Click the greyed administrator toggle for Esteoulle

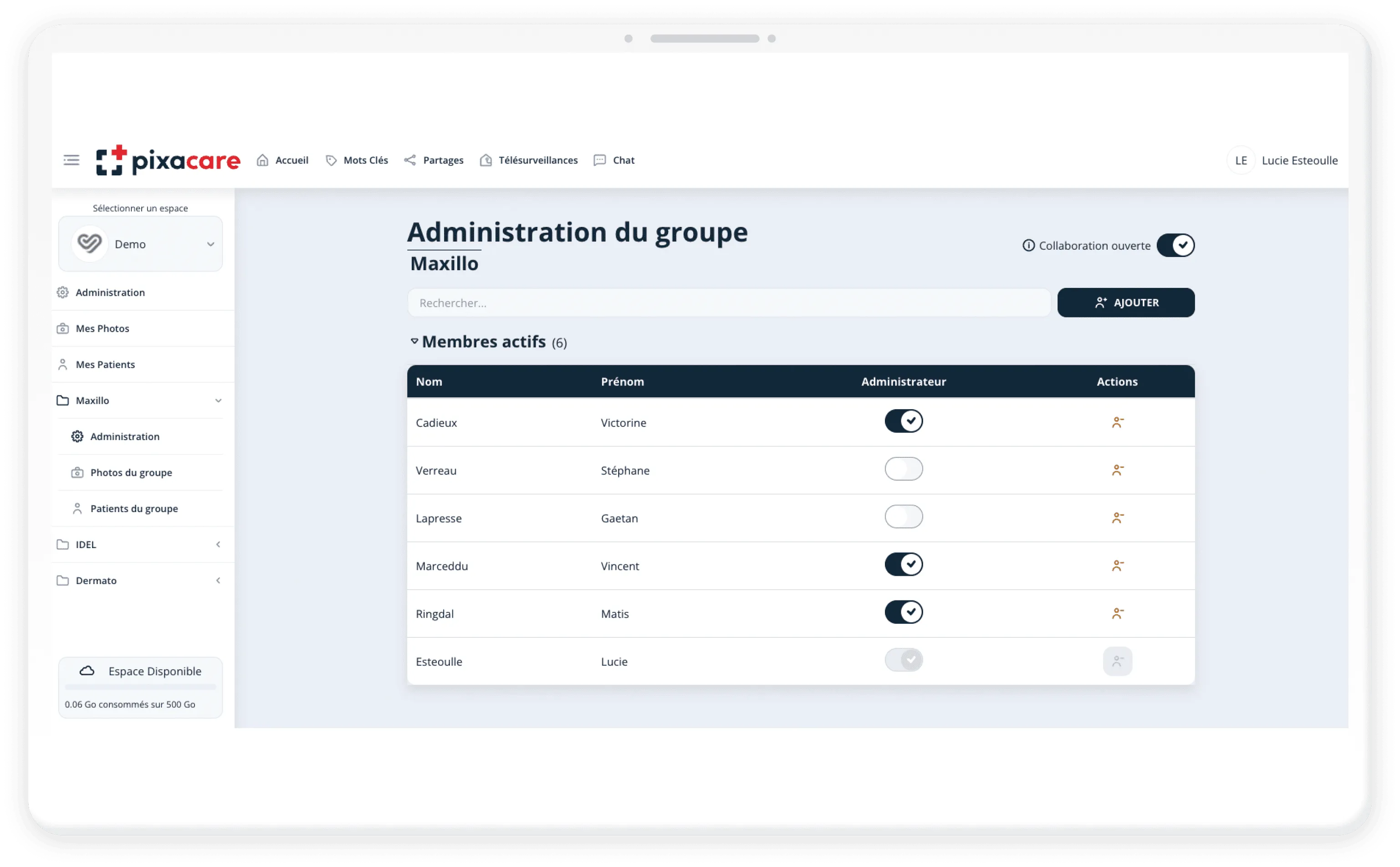[904, 659]
